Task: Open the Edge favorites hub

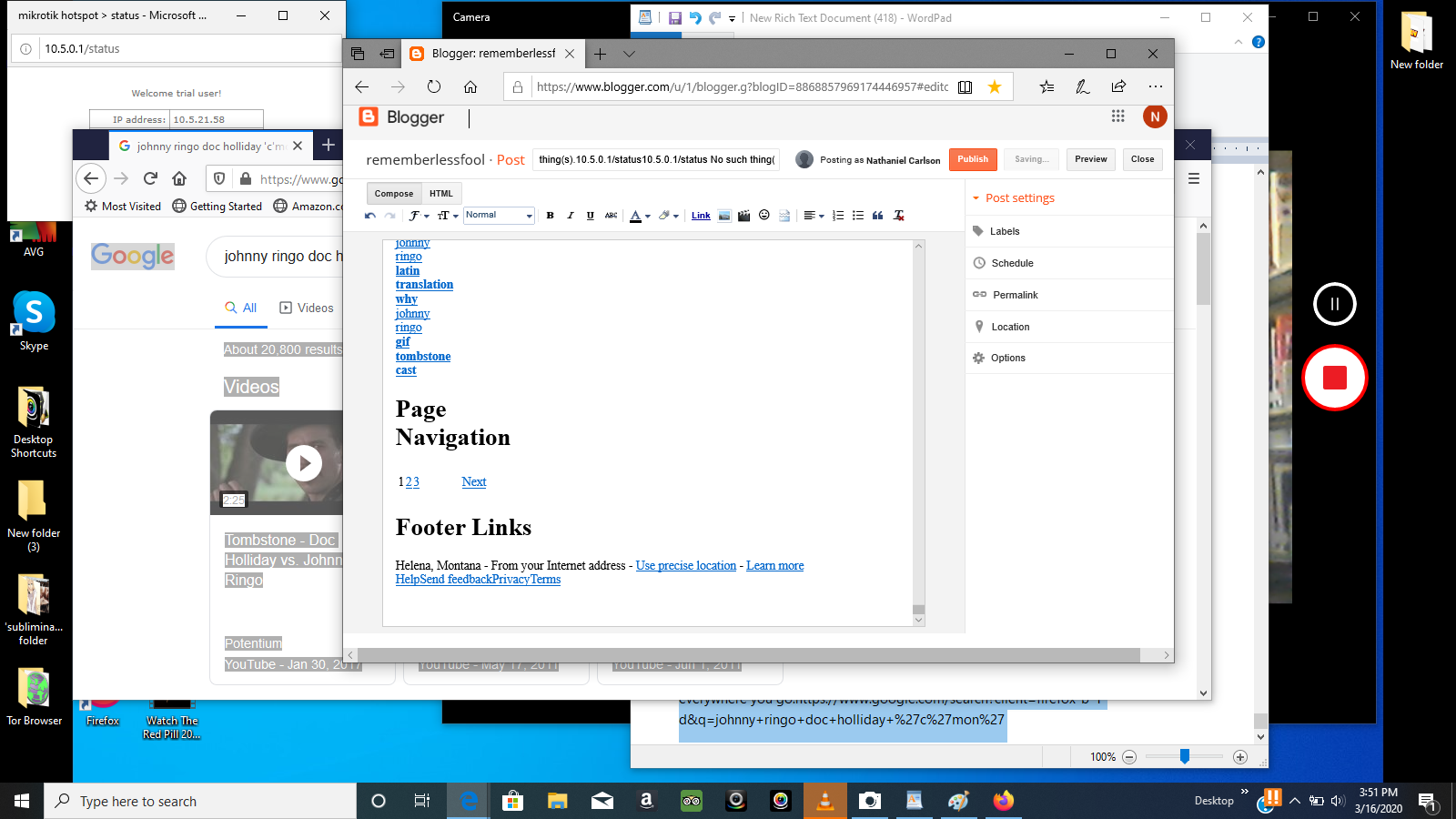Action: tap(1047, 86)
